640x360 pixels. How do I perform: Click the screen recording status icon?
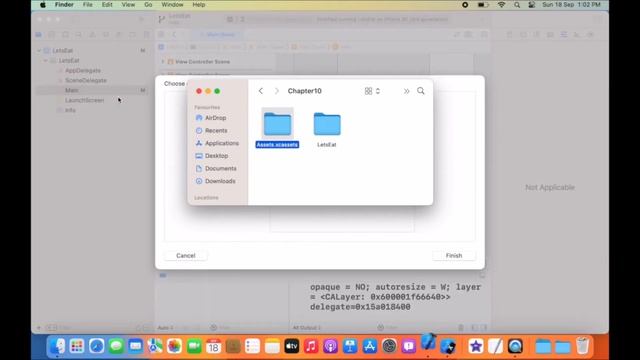(465, 5)
